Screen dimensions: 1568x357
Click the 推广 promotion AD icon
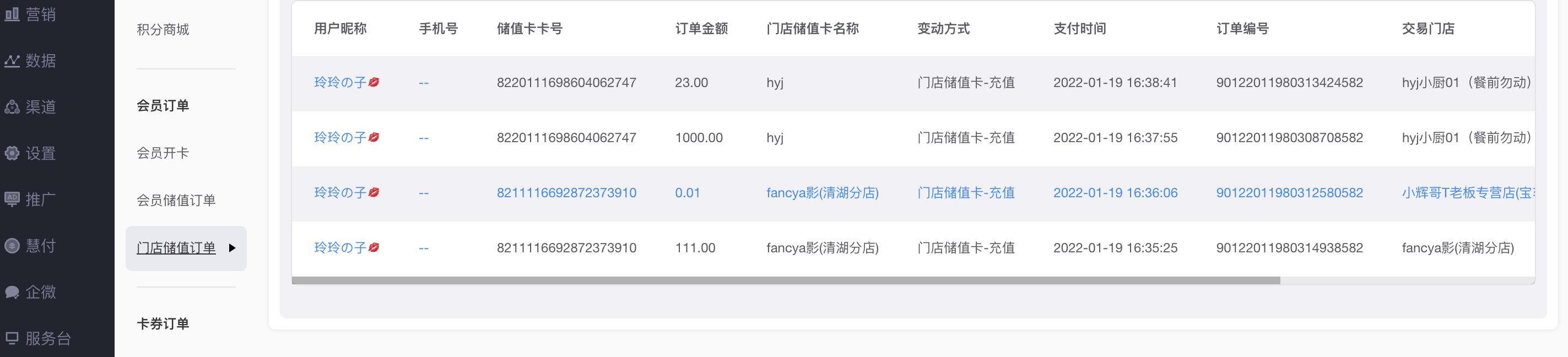(x=12, y=199)
